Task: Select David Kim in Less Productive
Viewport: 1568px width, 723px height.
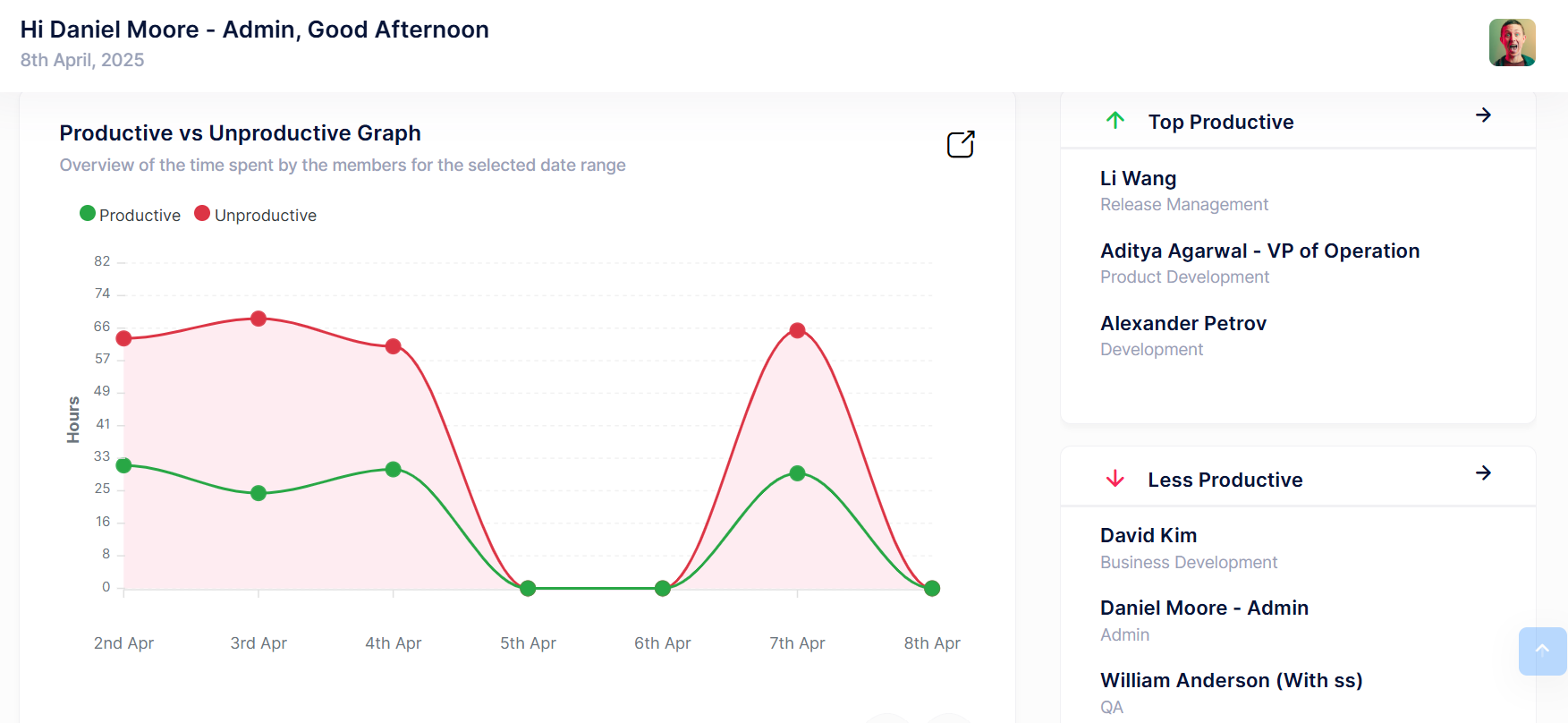Action: (x=1148, y=535)
